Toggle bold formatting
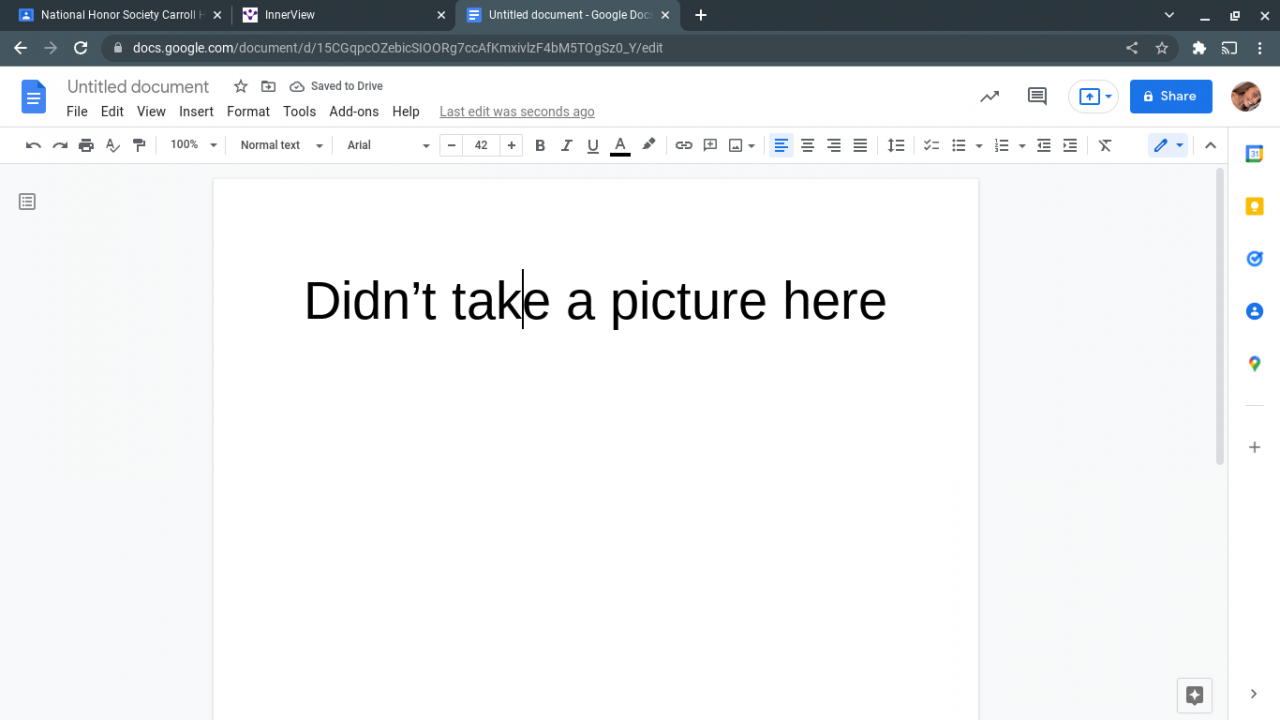The image size is (1280, 720). (540, 146)
